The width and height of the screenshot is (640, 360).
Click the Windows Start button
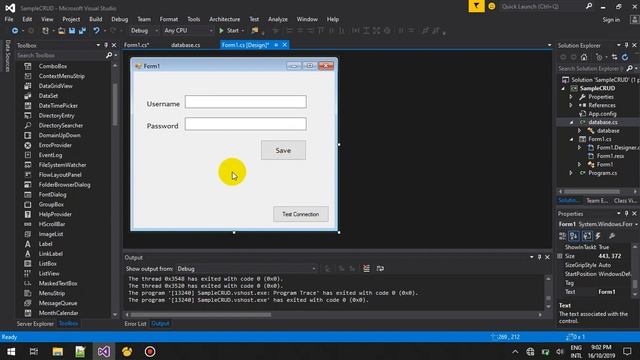click(11, 351)
